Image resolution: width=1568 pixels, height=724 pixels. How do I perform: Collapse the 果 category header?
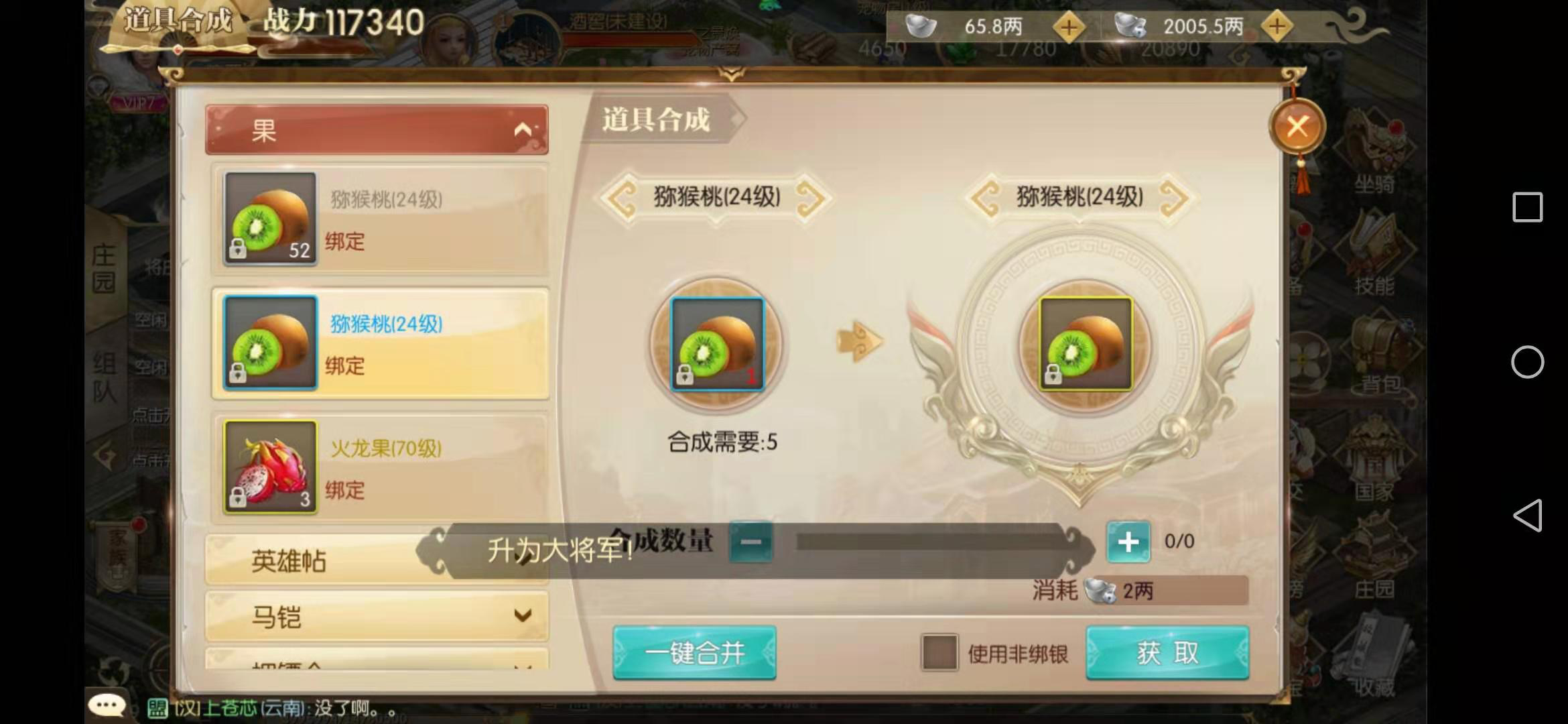click(x=377, y=129)
